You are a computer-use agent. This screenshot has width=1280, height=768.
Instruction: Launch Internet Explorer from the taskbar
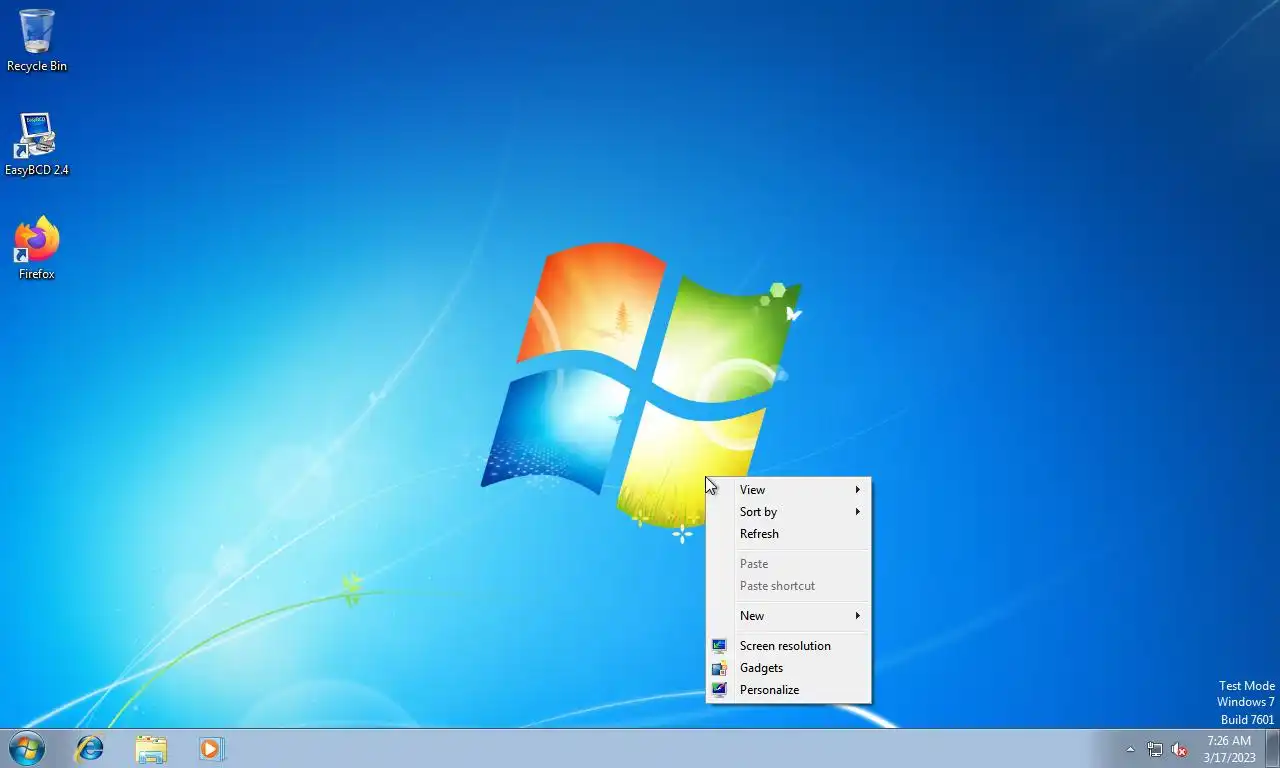[x=90, y=748]
